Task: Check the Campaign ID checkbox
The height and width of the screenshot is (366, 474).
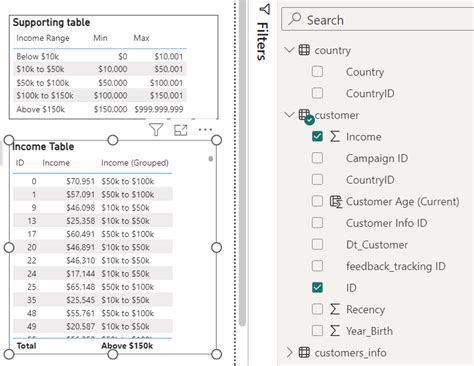Action: [317, 158]
